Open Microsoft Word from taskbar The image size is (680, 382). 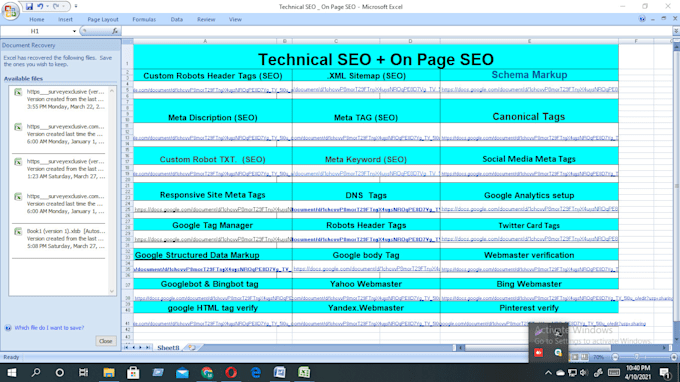tap(280, 372)
